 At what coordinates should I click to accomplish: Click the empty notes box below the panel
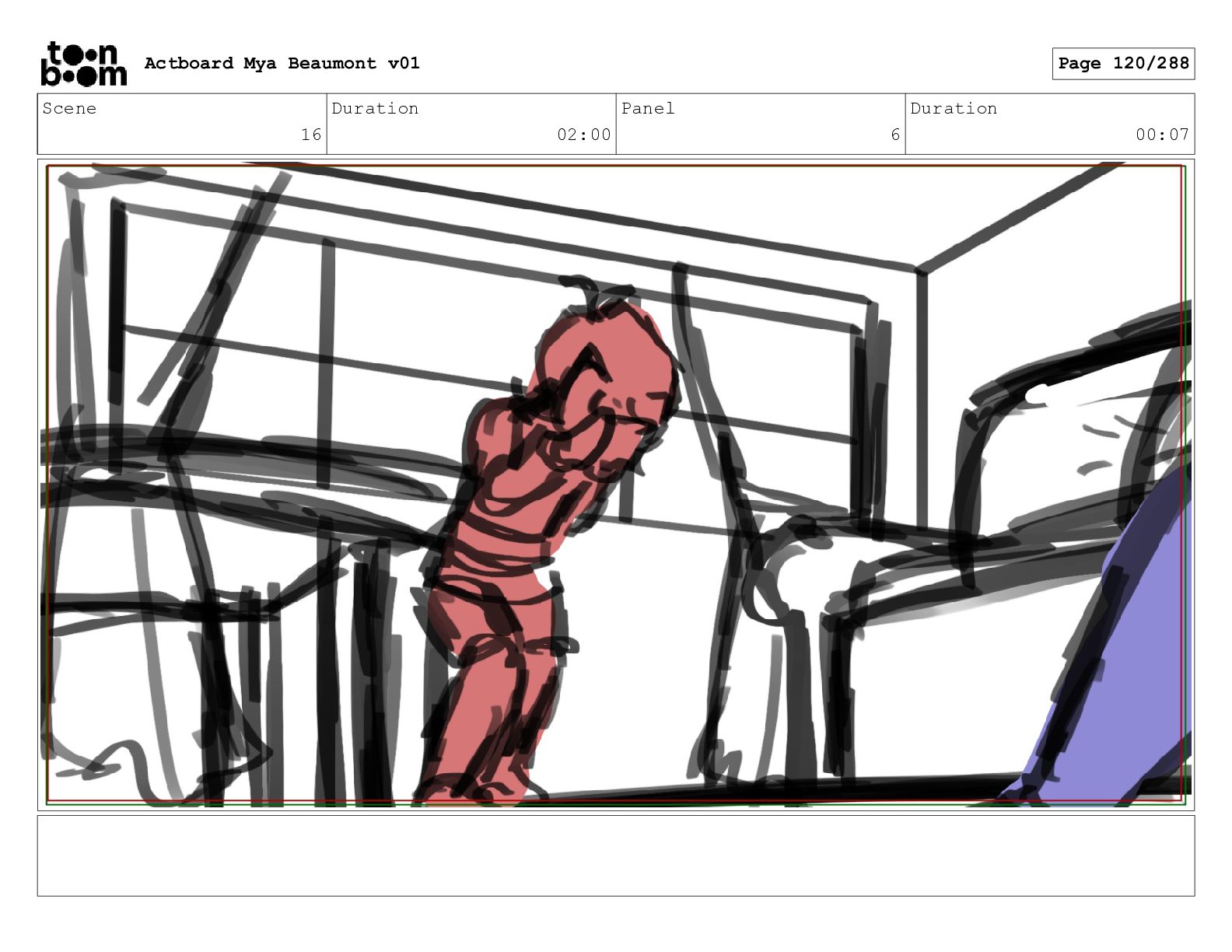(x=616, y=856)
